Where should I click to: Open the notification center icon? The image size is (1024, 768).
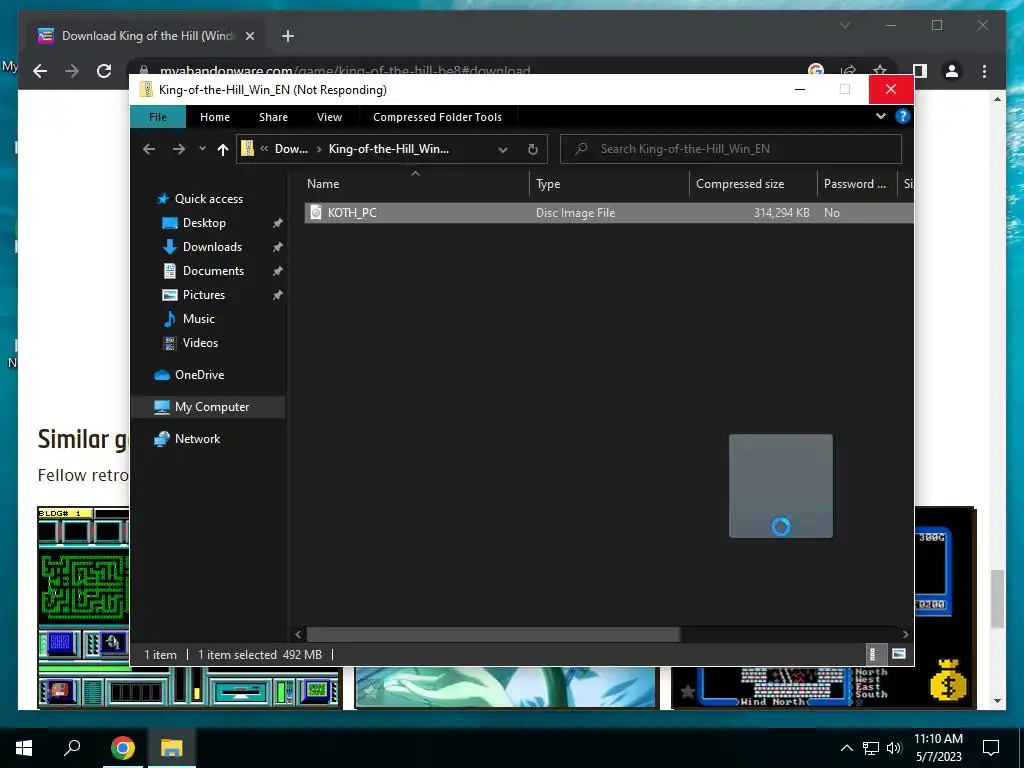pyautogui.click(x=991, y=748)
